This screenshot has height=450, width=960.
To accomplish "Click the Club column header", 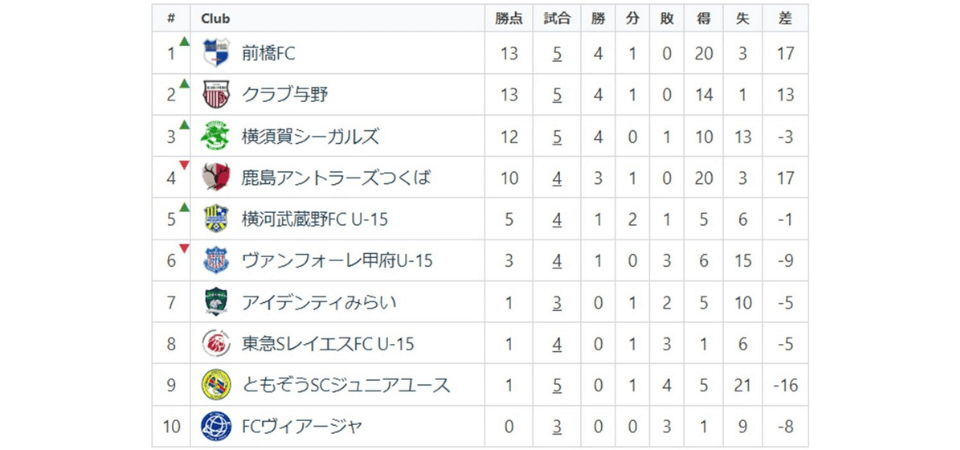I will pyautogui.click(x=215, y=18).
